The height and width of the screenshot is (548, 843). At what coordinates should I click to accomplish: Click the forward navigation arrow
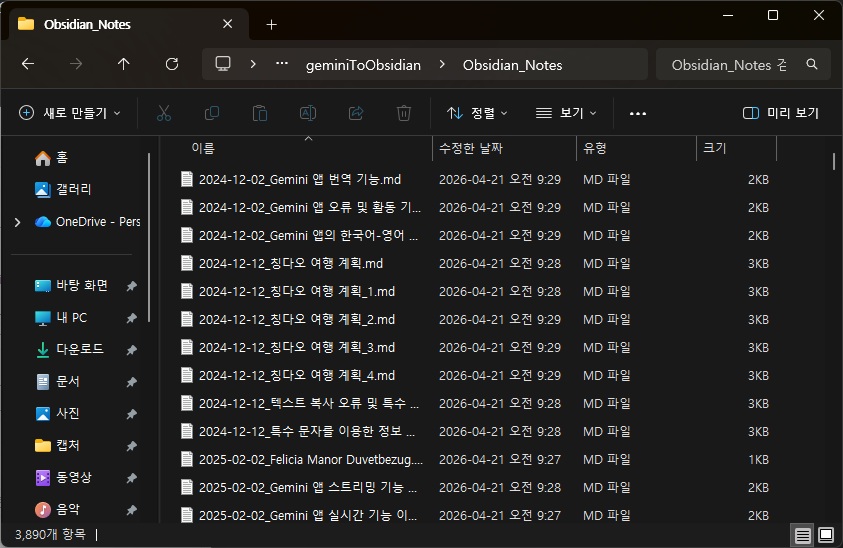pyautogui.click(x=76, y=65)
